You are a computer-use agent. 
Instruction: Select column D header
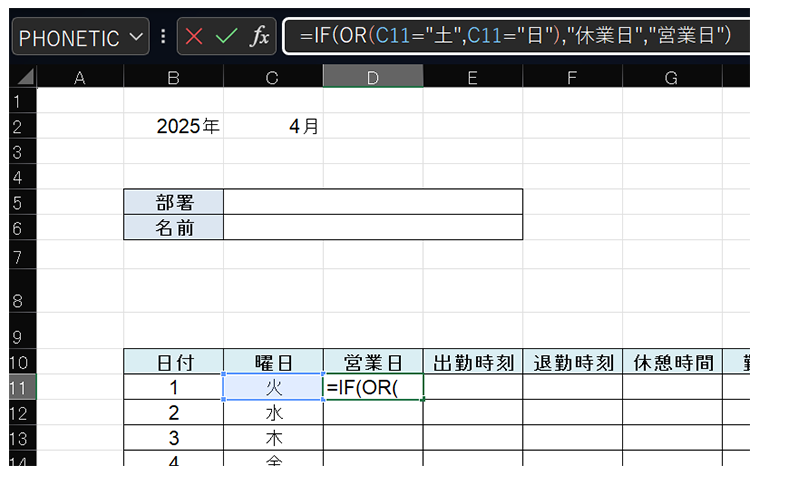point(372,77)
